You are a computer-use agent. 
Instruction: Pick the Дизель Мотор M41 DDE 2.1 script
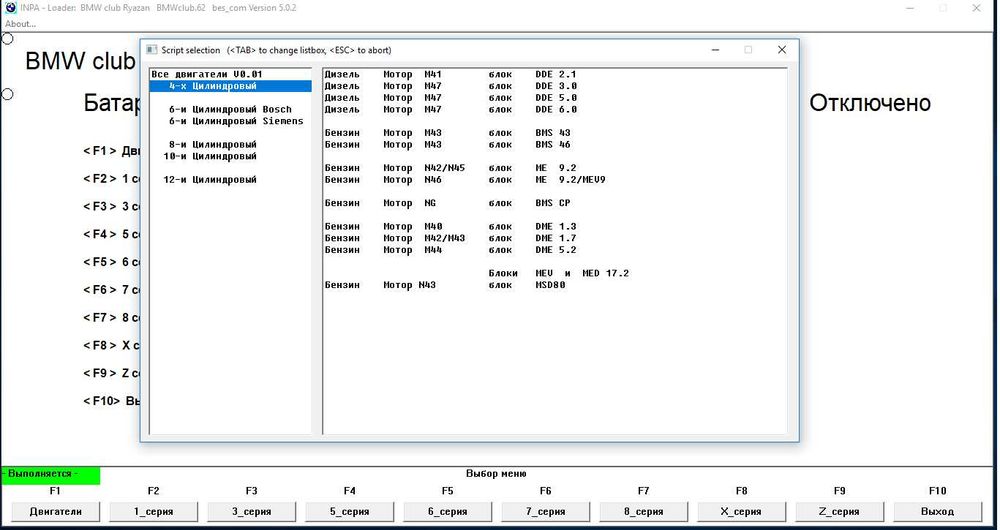tap(450, 74)
